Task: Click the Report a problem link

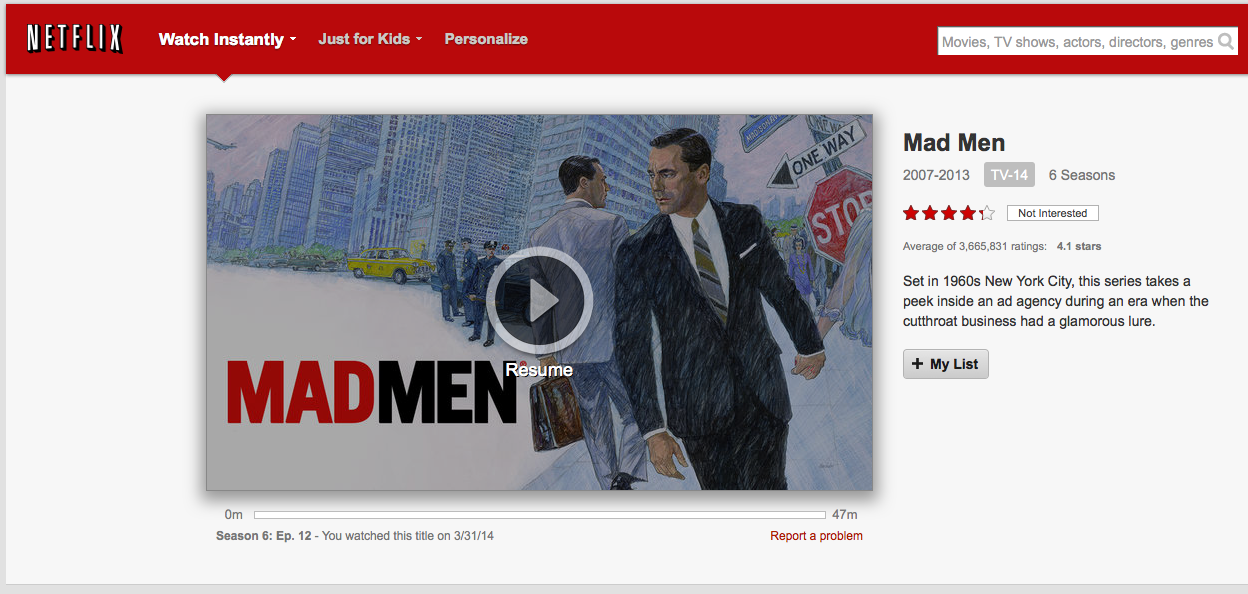Action: point(816,536)
